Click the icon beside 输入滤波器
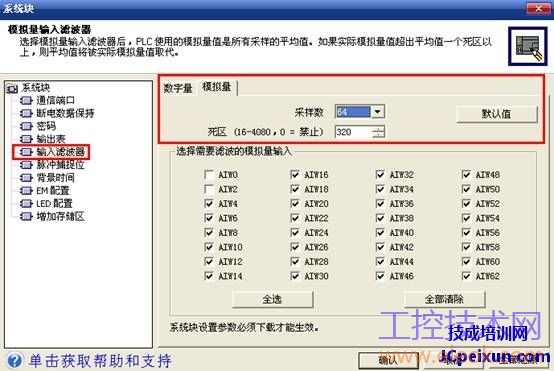The width and height of the screenshot is (554, 371). [26, 152]
